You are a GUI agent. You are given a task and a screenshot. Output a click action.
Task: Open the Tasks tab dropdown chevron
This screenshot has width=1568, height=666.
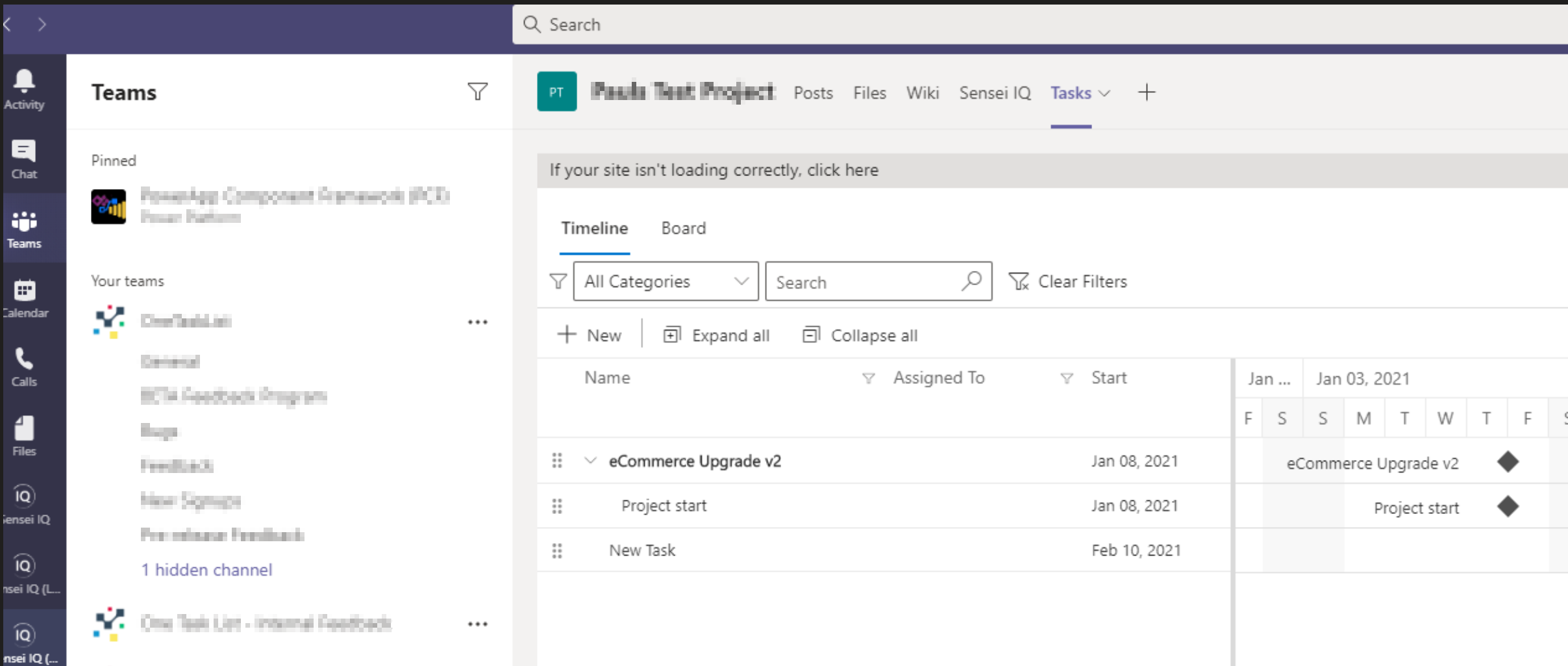tap(1104, 94)
